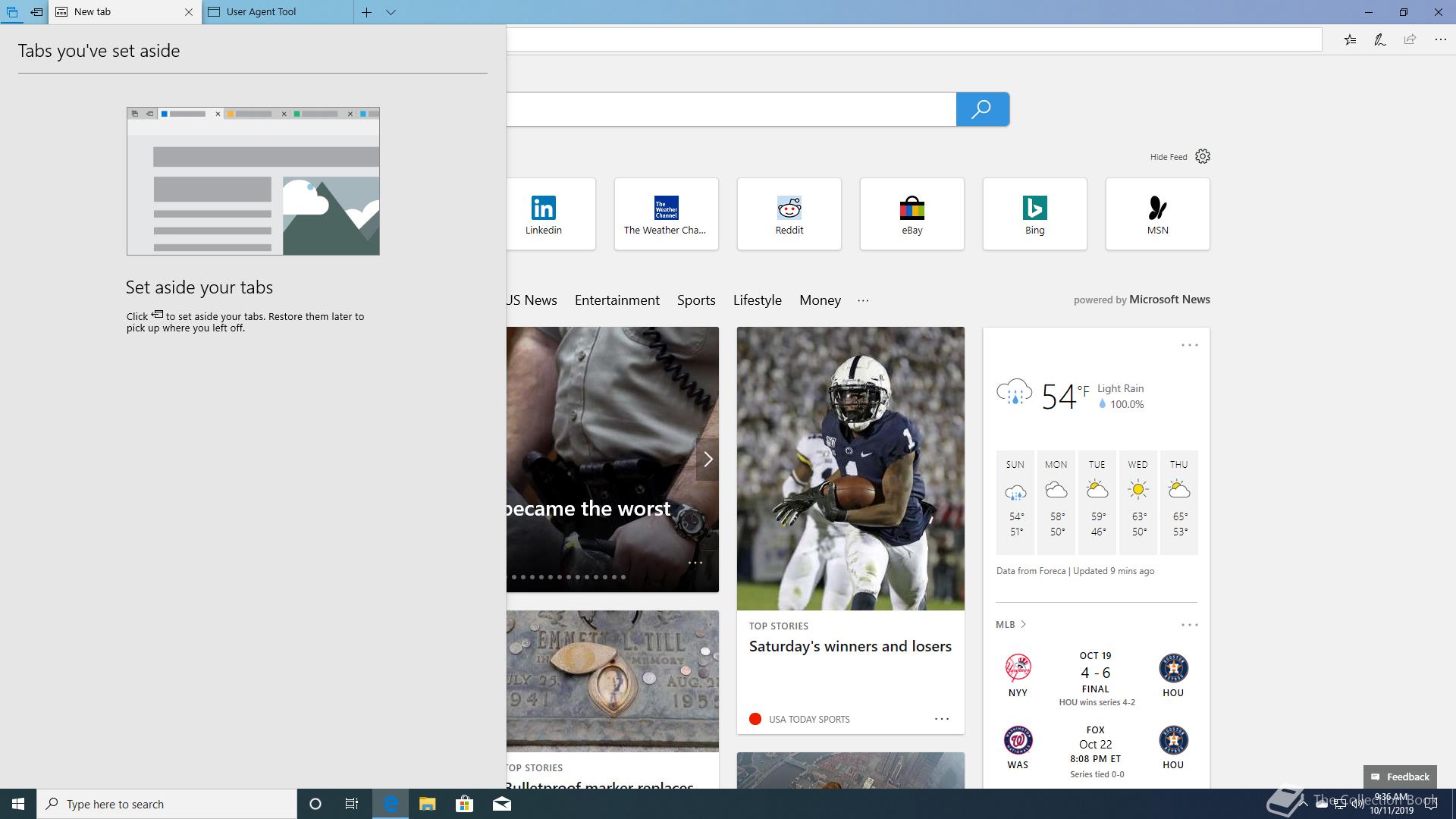Select the Lifestyle feed tab
This screenshot has width=1456, height=819.
click(x=757, y=300)
